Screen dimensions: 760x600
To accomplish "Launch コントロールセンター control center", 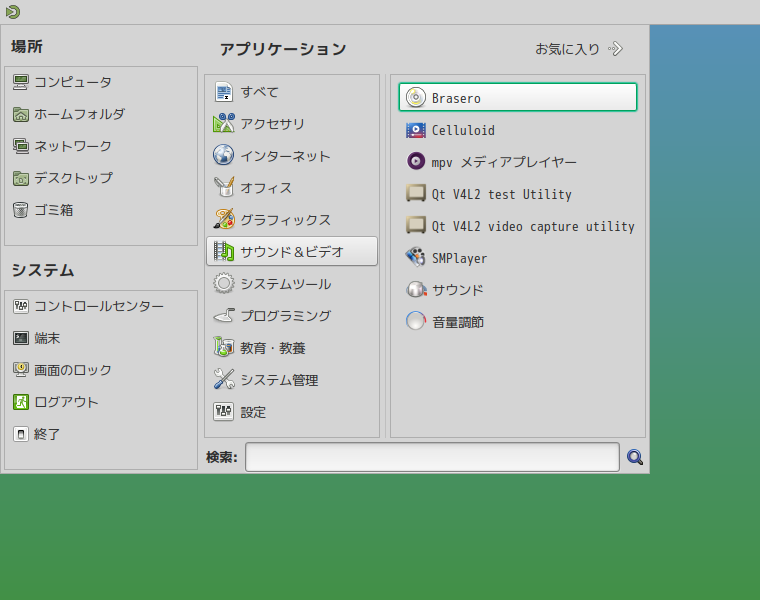I will [x=101, y=306].
